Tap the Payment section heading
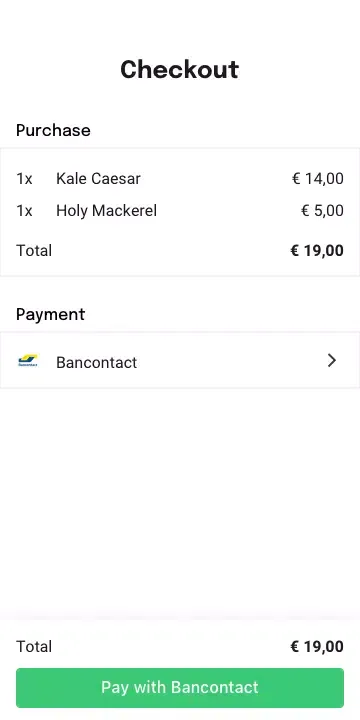This screenshot has width=360, height=720. point(51,315)
